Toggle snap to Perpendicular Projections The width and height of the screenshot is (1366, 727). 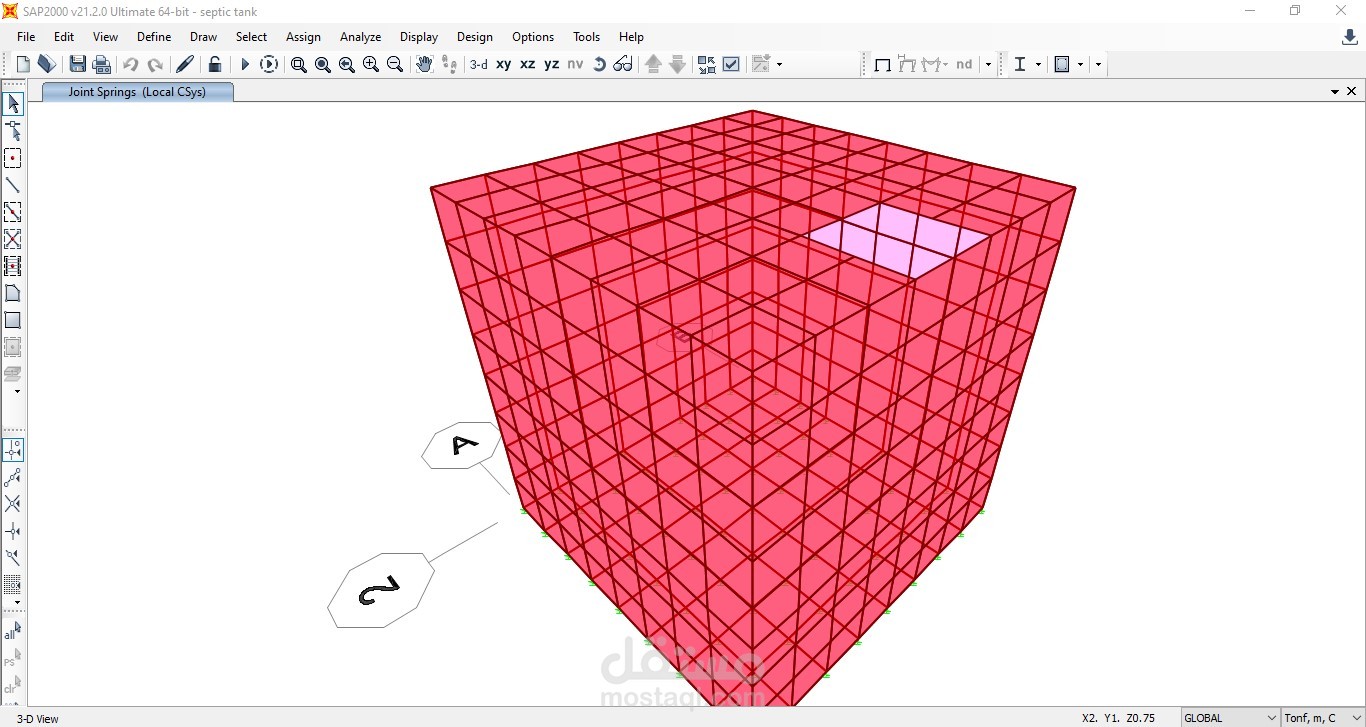[13, 531]
